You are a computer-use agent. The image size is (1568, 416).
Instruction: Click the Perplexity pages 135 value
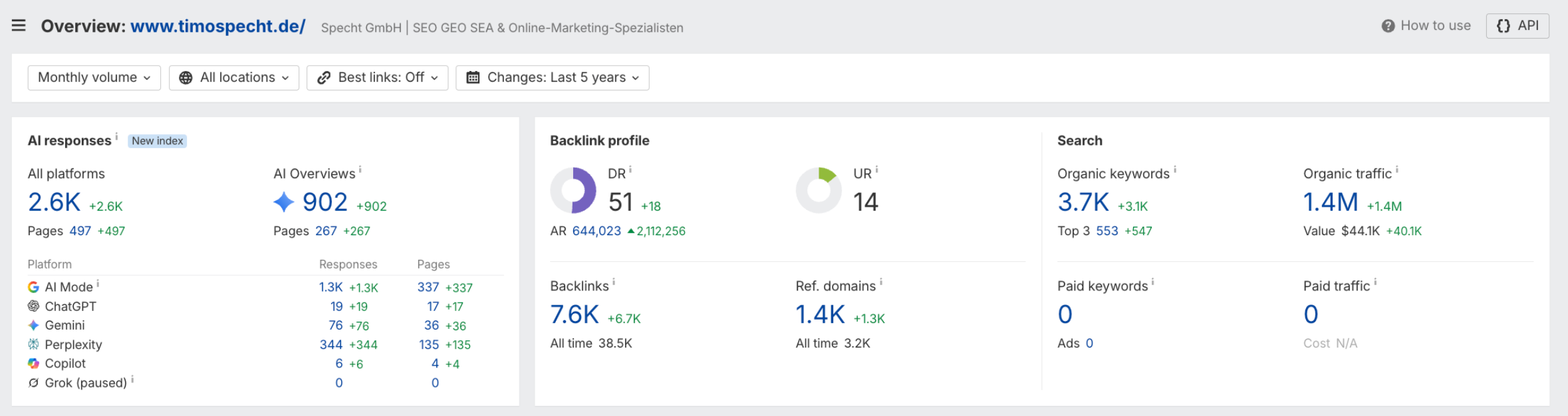click(429, 344)
